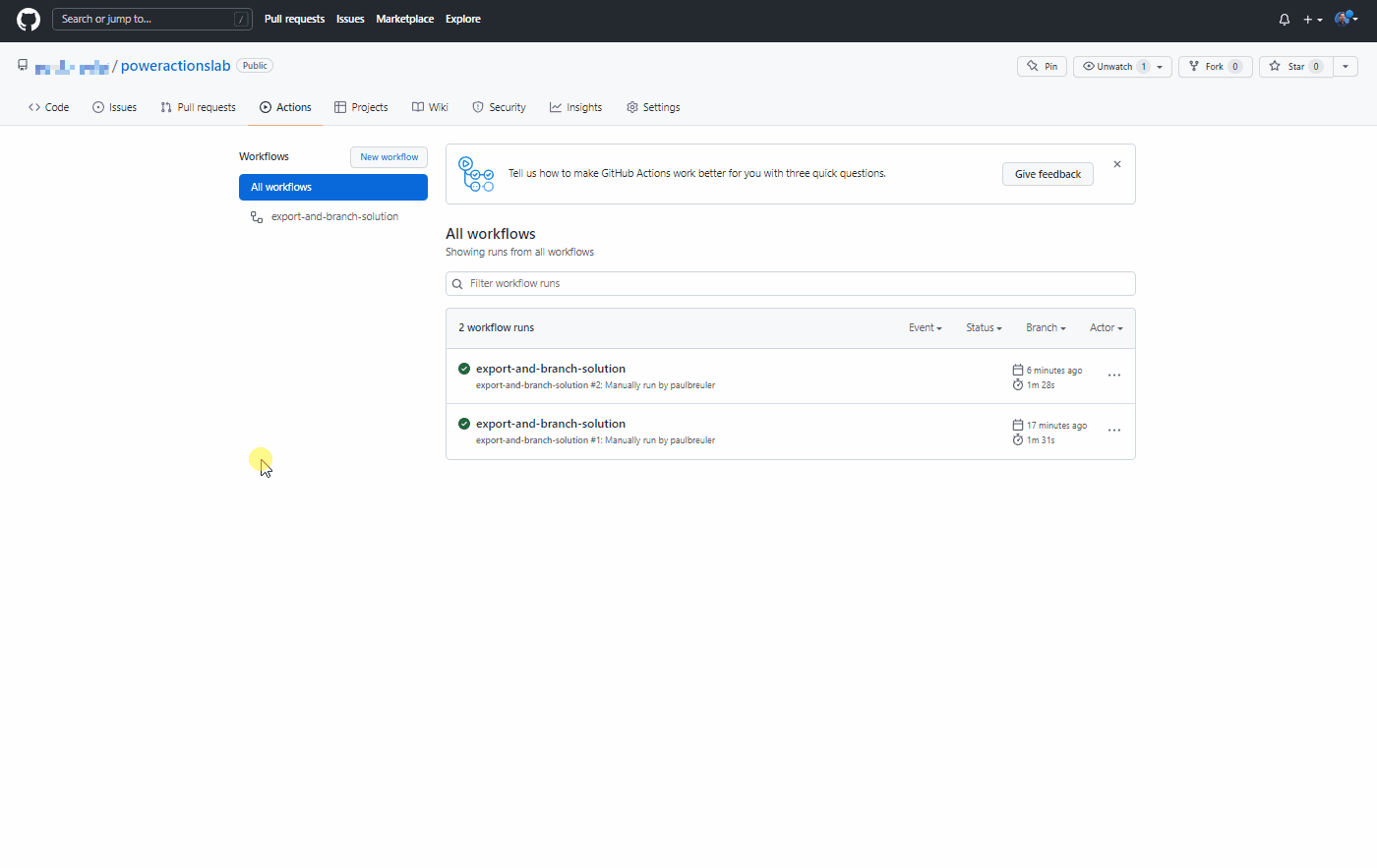
Task: Pin the repository
Action: [1042, 67]
